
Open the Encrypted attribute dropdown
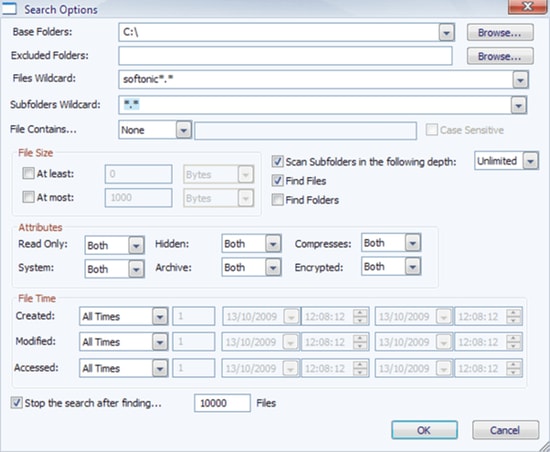412,267
